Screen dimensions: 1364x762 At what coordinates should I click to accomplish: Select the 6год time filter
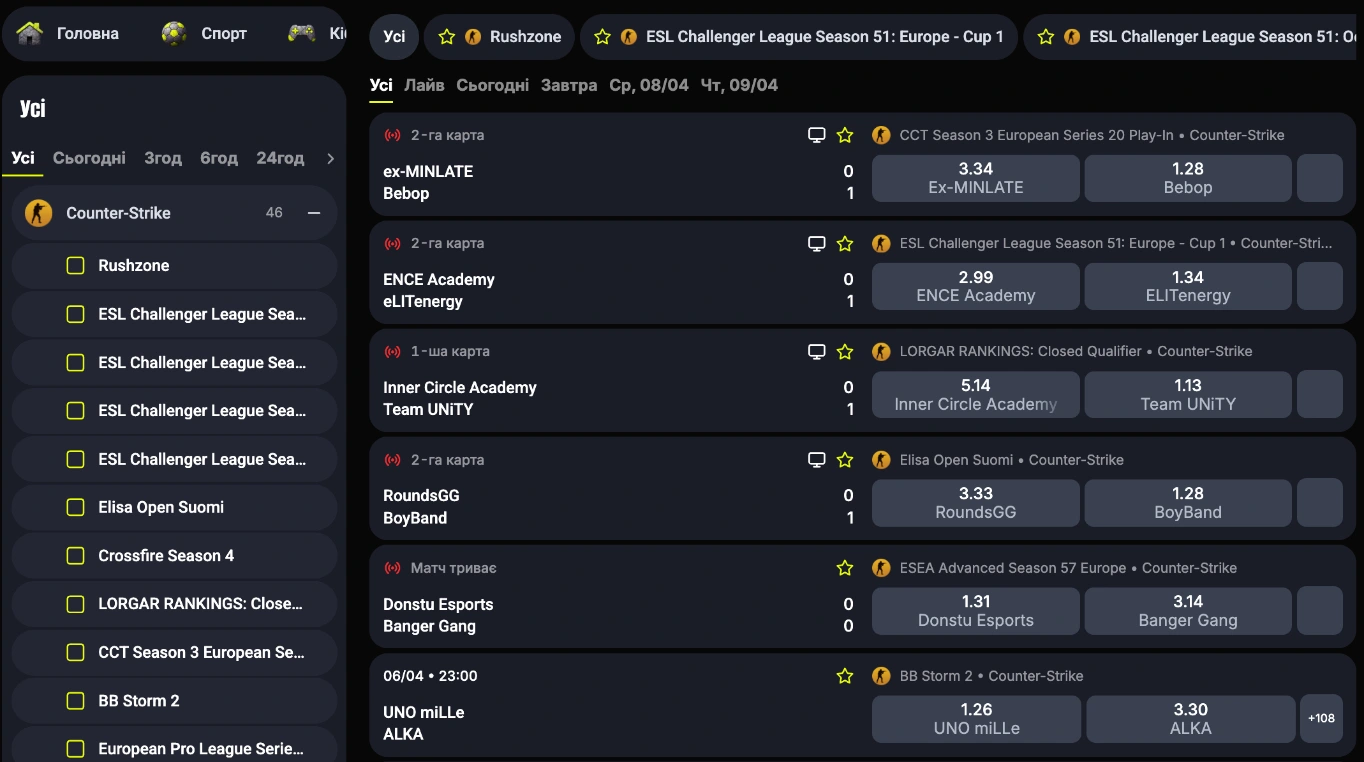(x=219, y=158)
